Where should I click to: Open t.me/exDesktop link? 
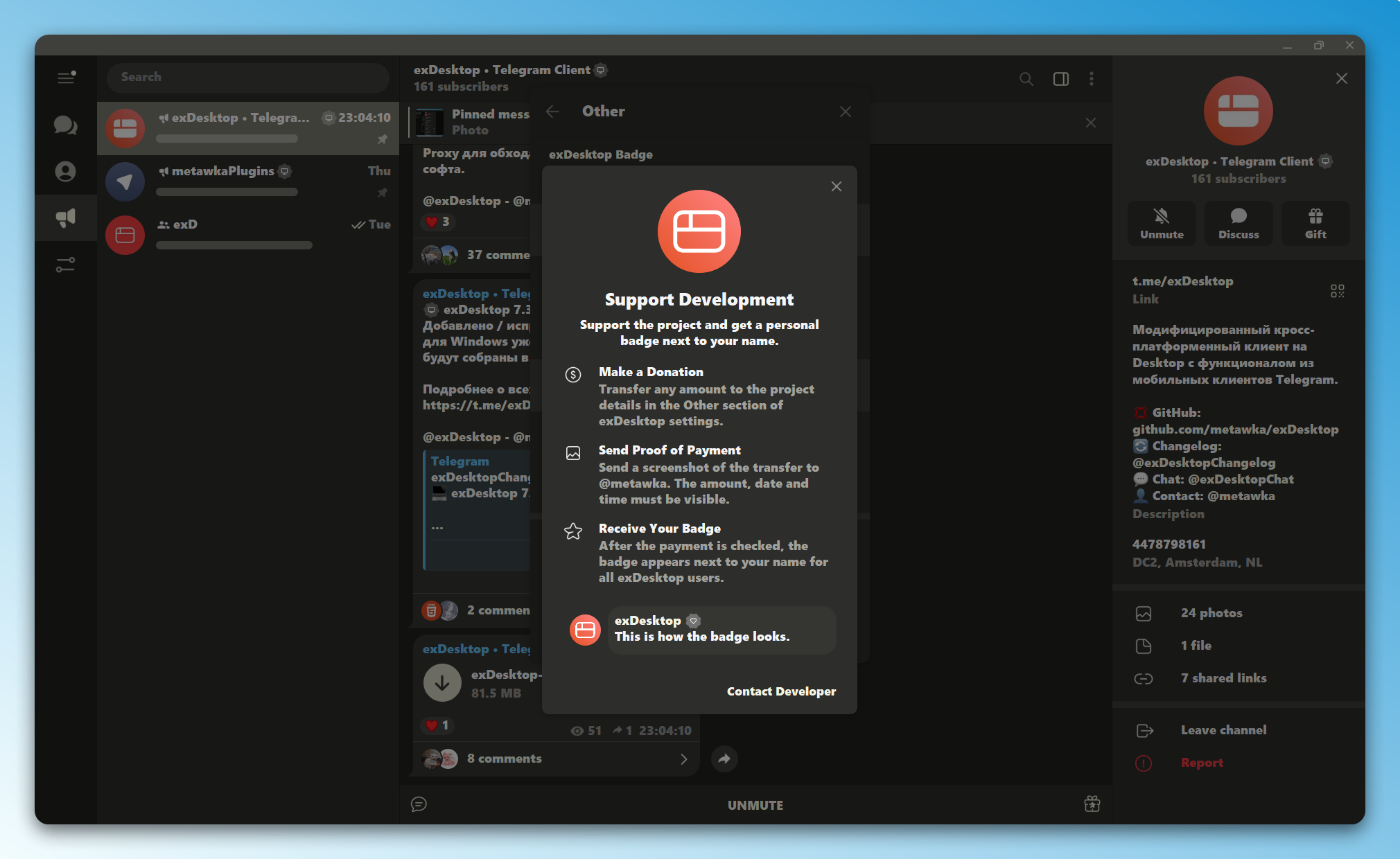(1182, 281)
